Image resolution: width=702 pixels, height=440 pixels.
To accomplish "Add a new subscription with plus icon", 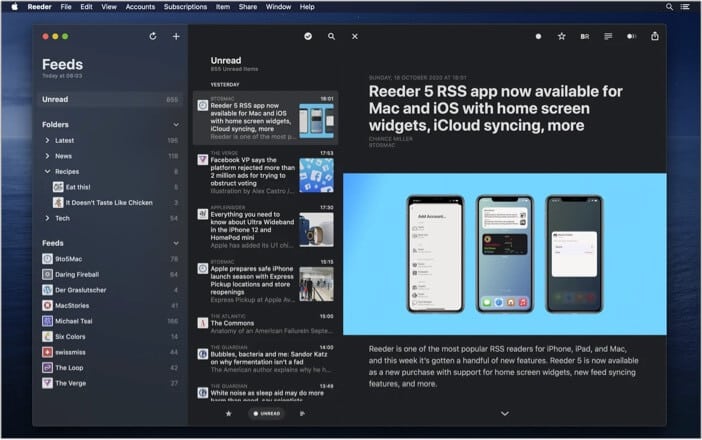I will (176, 37).
